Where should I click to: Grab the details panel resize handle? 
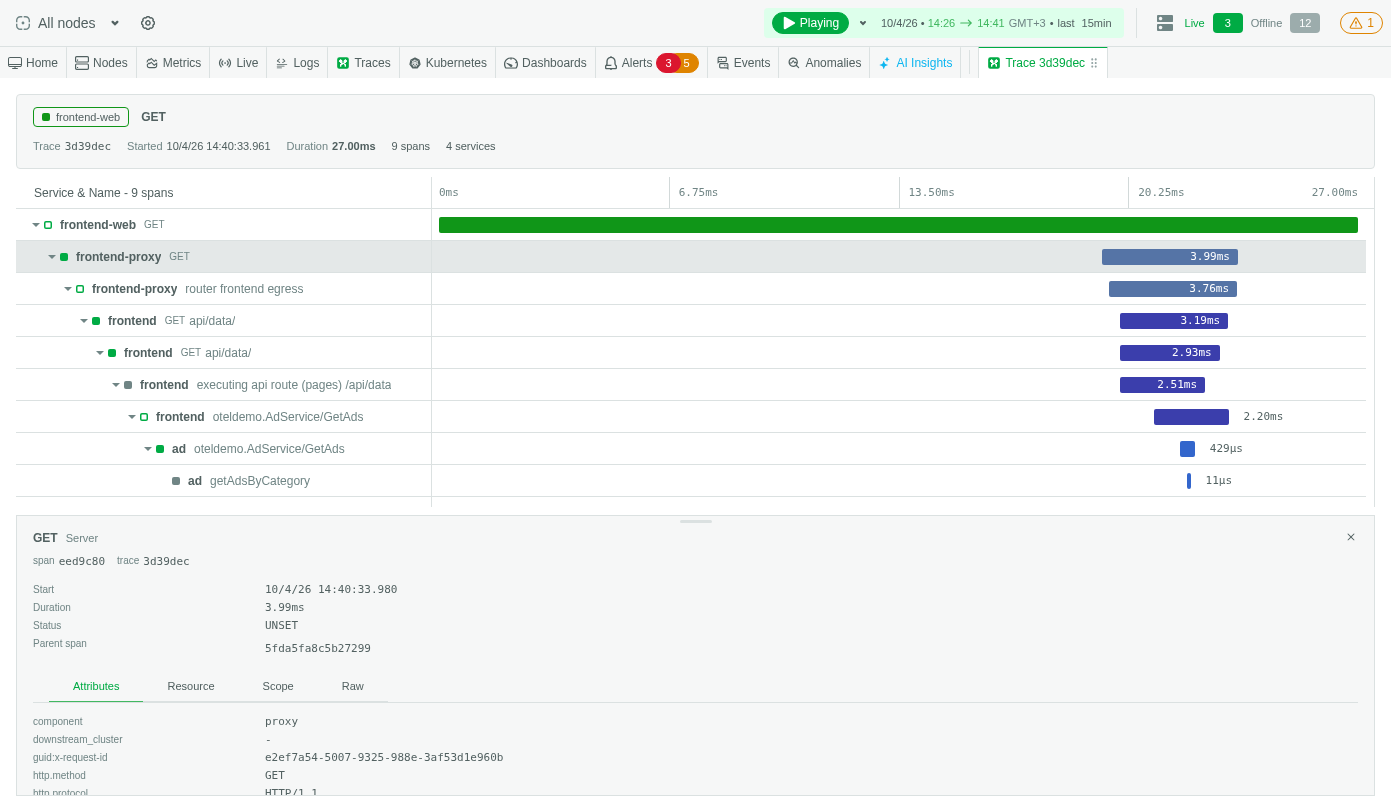point(696,521)
